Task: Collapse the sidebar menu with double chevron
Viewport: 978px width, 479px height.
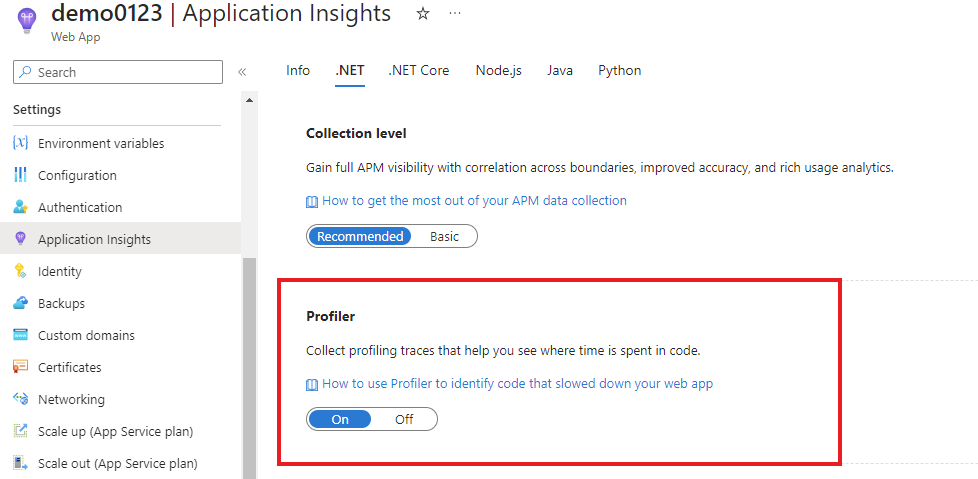Action: [x=242, y=72]
